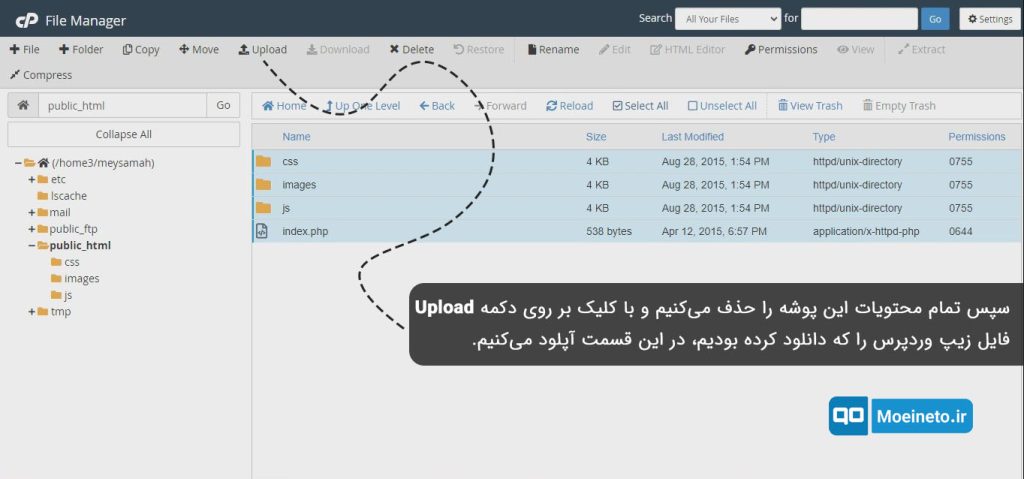Focus the search text field
Image resolution: width=1024 pixels, height=479 pixels.
coord(859,19)
